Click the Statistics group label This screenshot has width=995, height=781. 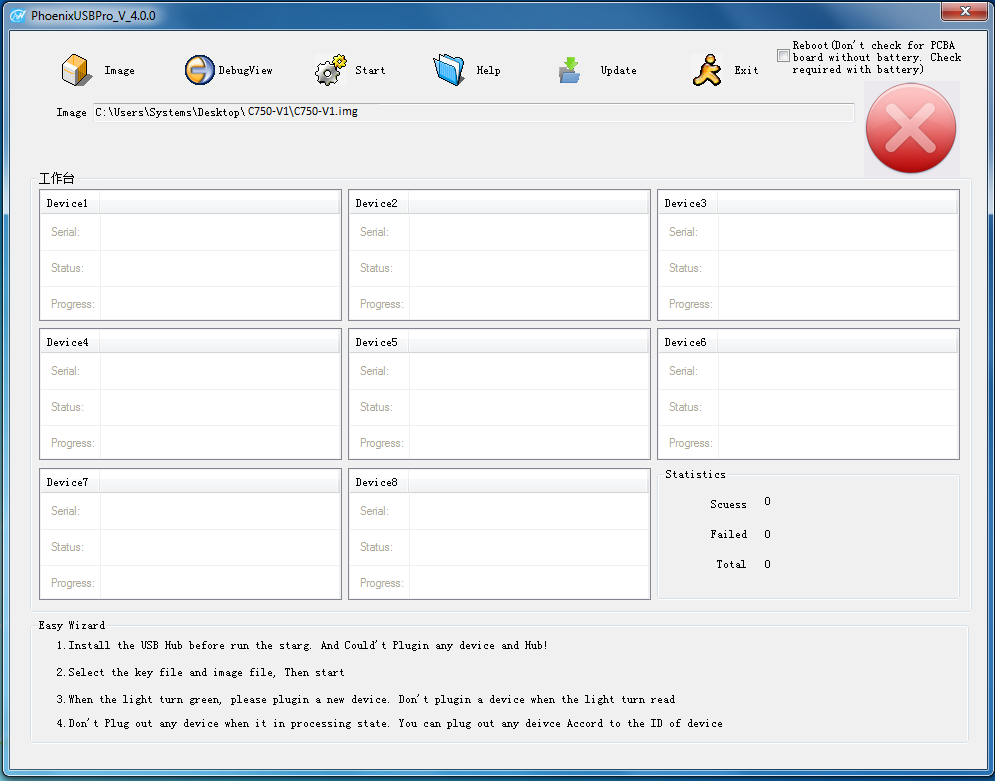695,475
